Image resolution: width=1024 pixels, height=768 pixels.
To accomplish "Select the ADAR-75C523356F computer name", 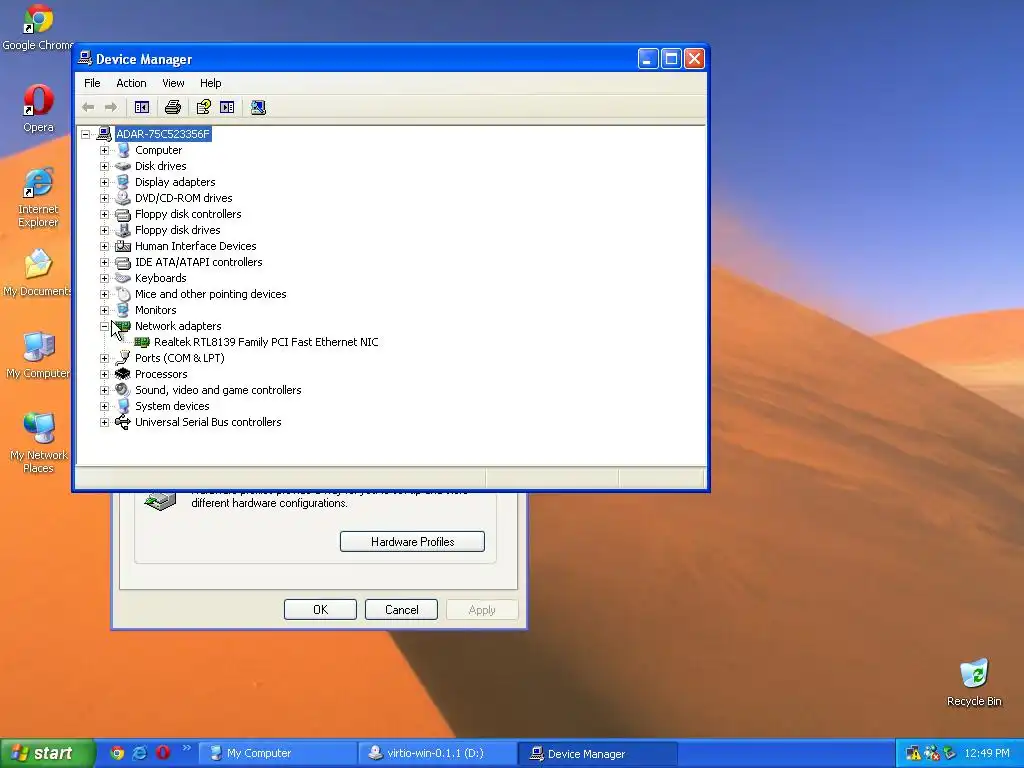I will (x=163, y=135).
